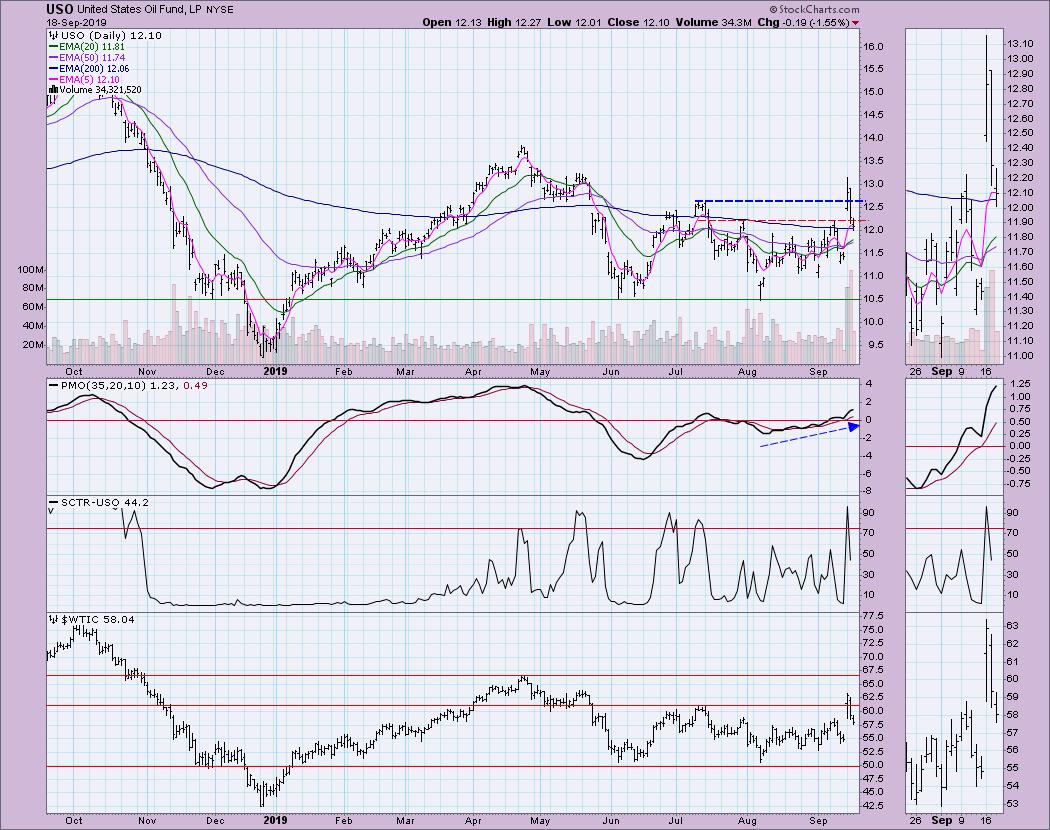Screen dimensions: 1050x830
Task: Click the Chg -0.19 (-1.55%) value
Action: (804, 22)
